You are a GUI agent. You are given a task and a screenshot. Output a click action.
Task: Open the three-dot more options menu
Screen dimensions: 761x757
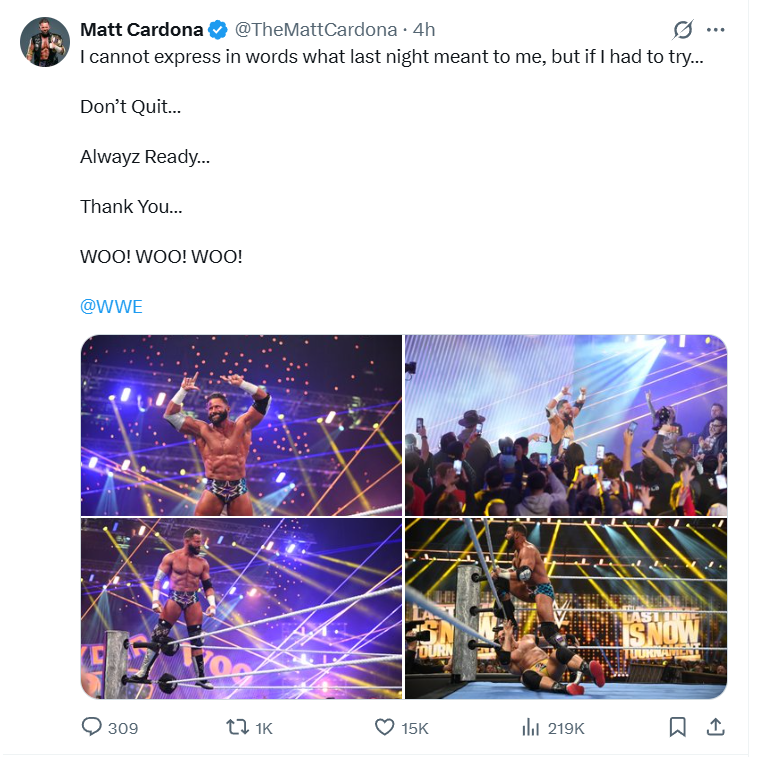pos(715,30)
